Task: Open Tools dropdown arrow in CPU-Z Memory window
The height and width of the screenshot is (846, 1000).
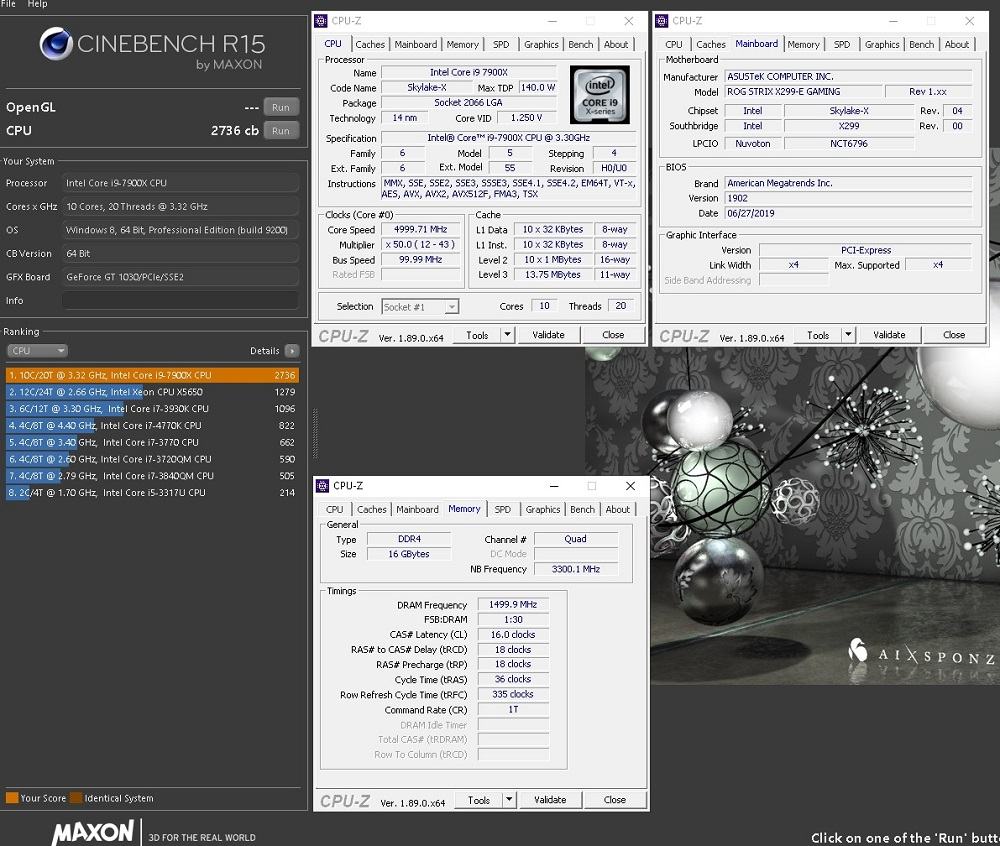Action: (509, 799)
